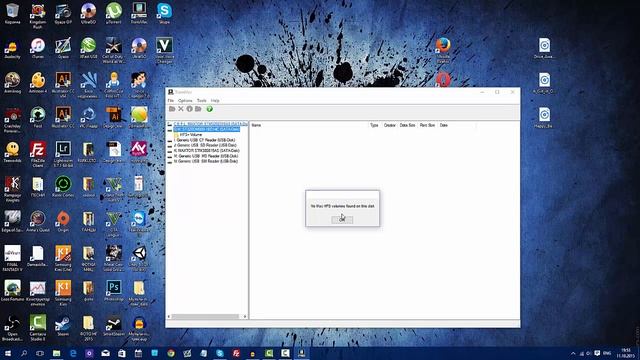
Task: Open the Help menu
Action: click(x=215, y=100)
